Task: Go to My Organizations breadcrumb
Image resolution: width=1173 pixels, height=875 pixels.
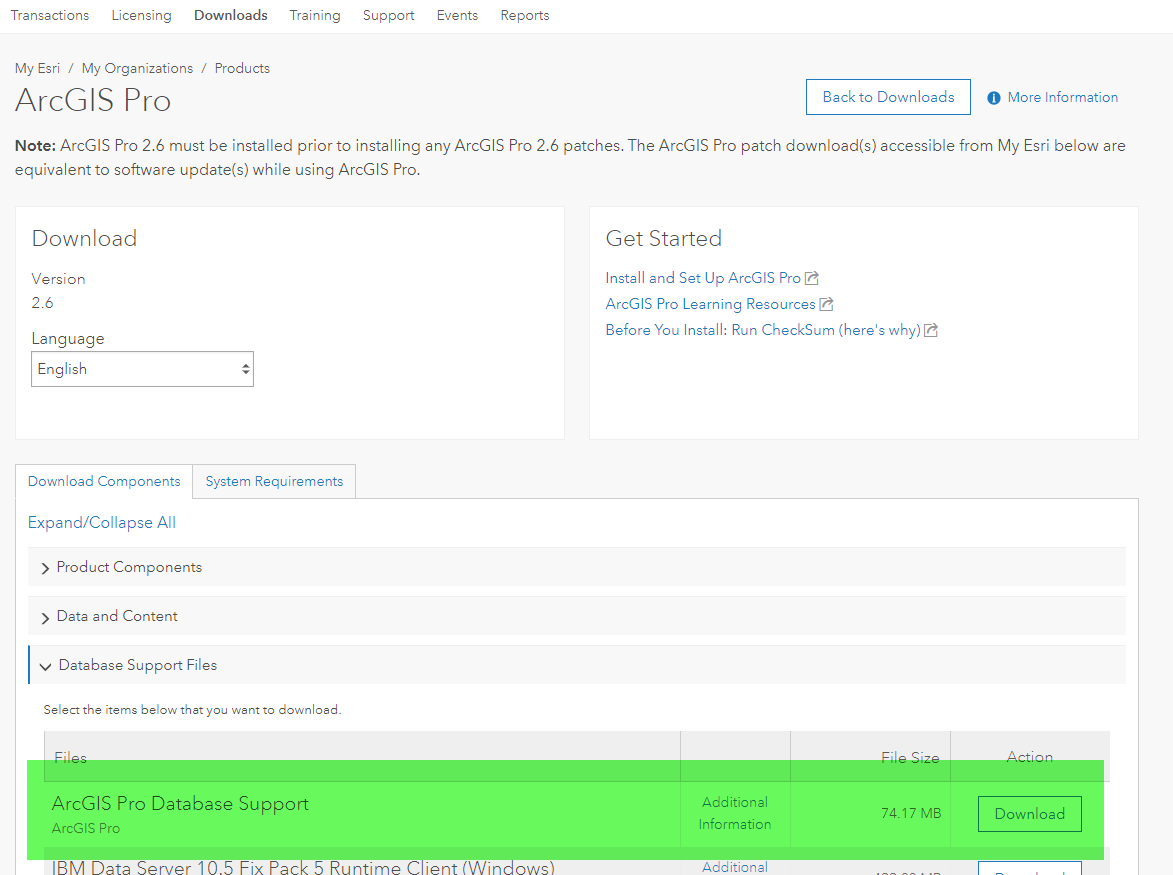Action: point(137,68)
